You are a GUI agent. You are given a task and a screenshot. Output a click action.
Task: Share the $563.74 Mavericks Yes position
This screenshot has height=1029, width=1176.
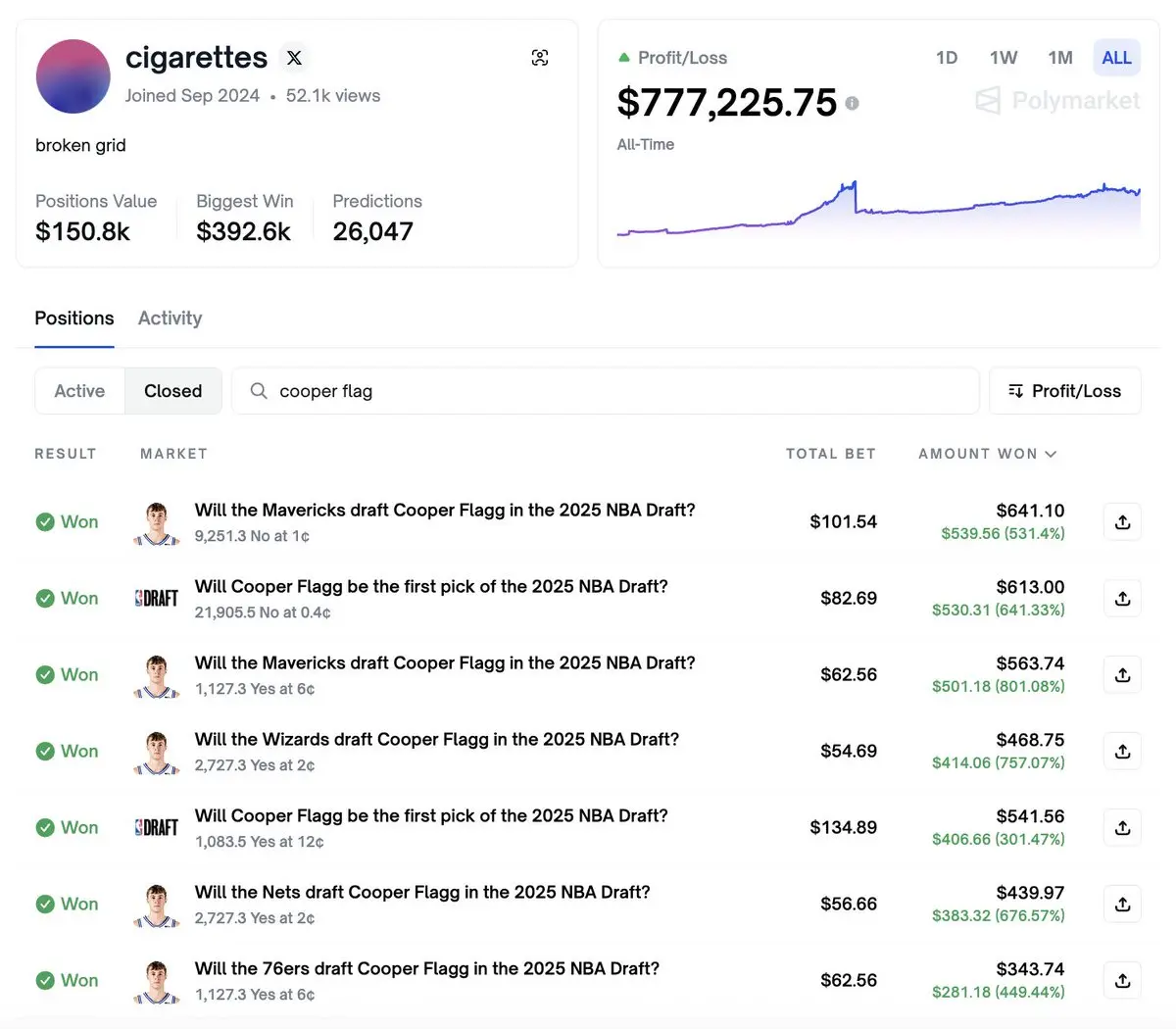pos(1123,675)
